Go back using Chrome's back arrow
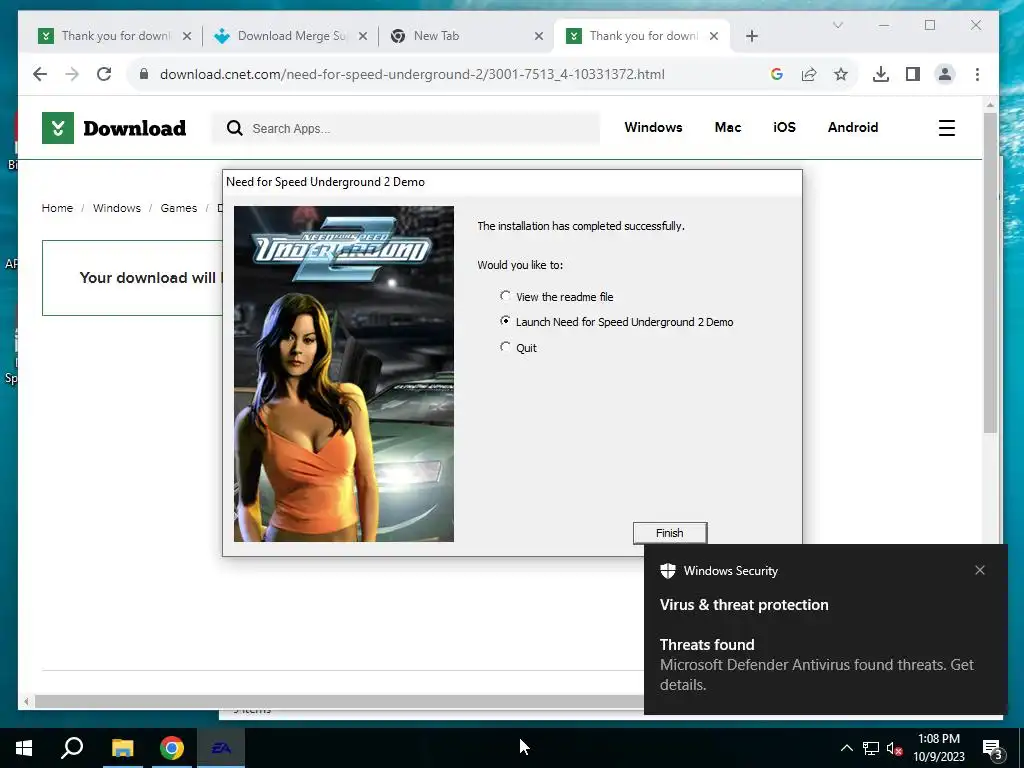 click(40, 74)
